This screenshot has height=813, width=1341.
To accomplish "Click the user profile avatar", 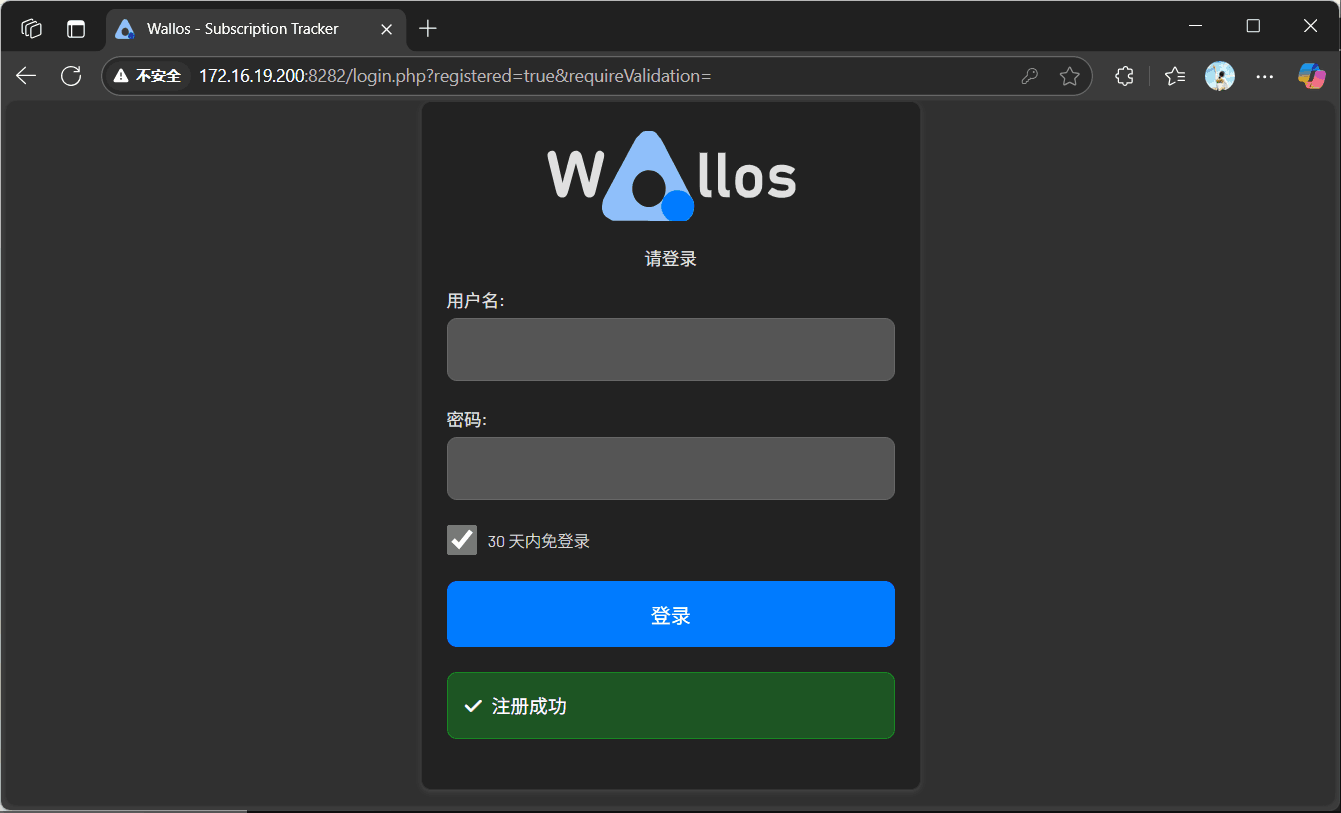I will [1219, 76].
